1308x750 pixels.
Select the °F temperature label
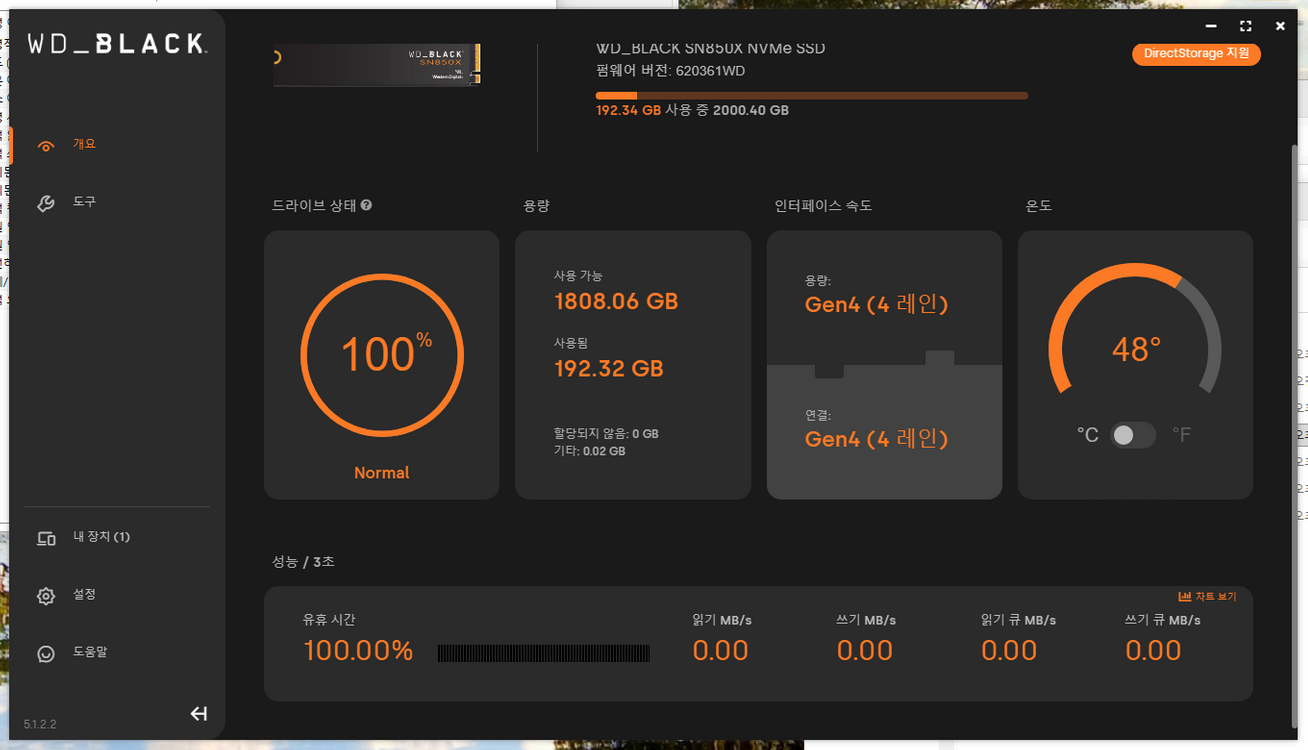pyautogui.click(x=1181, y=435)
